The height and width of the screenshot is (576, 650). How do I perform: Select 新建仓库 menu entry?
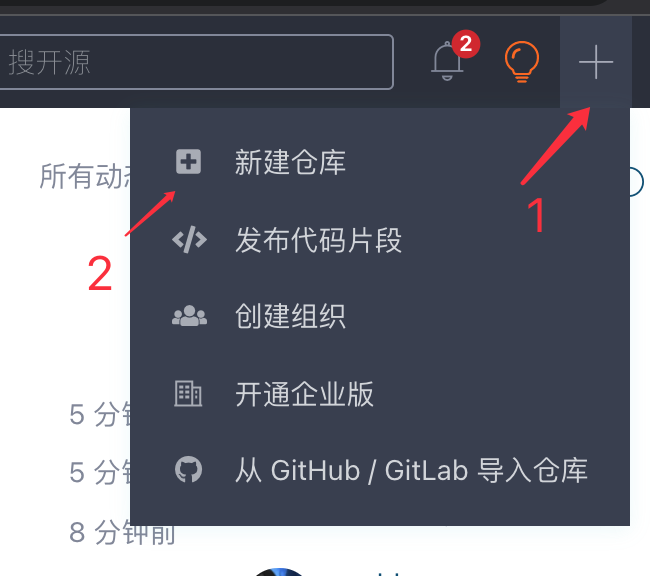pyautogui.click(x=380, y=162)
